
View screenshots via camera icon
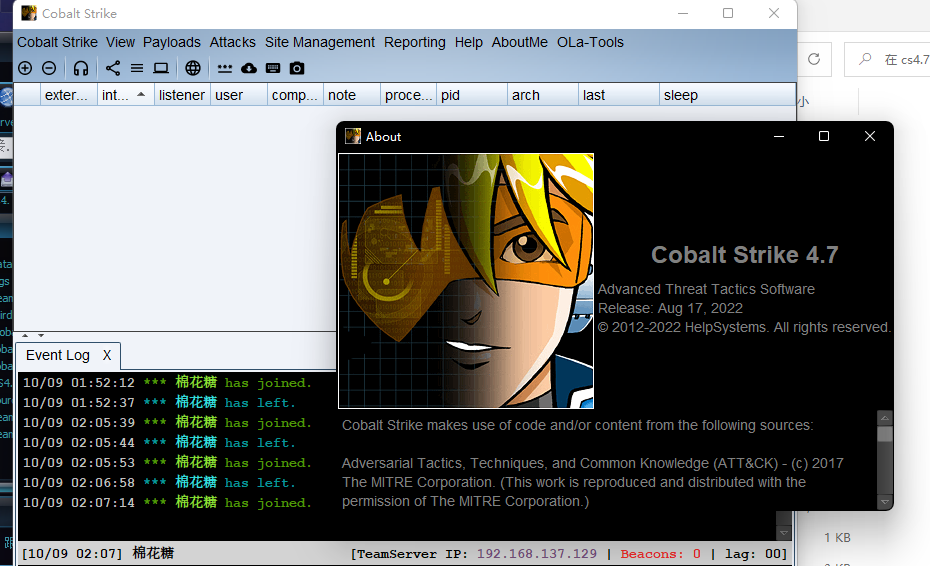pyautogui.click(x=297, y=68)
